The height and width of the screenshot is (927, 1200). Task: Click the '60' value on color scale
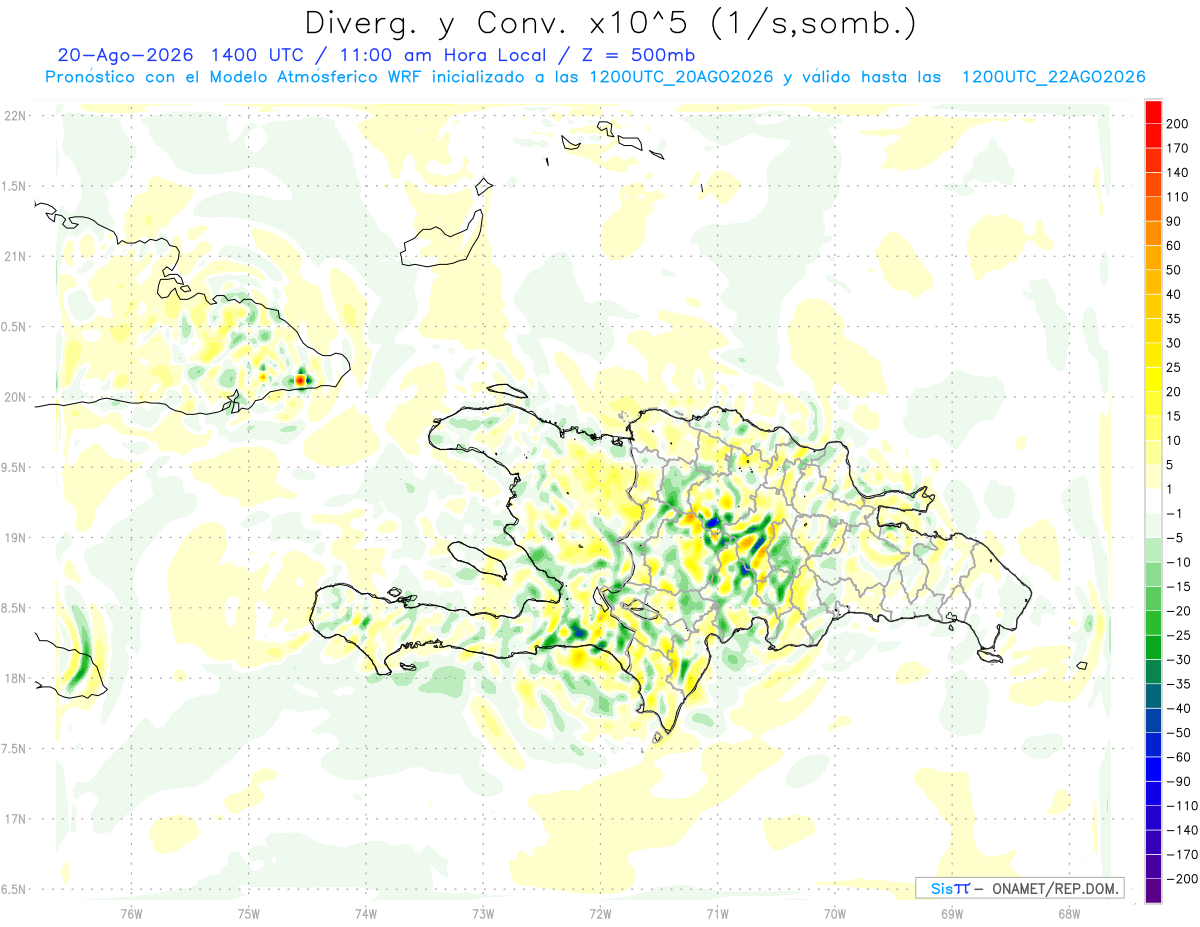[1175, 246]
